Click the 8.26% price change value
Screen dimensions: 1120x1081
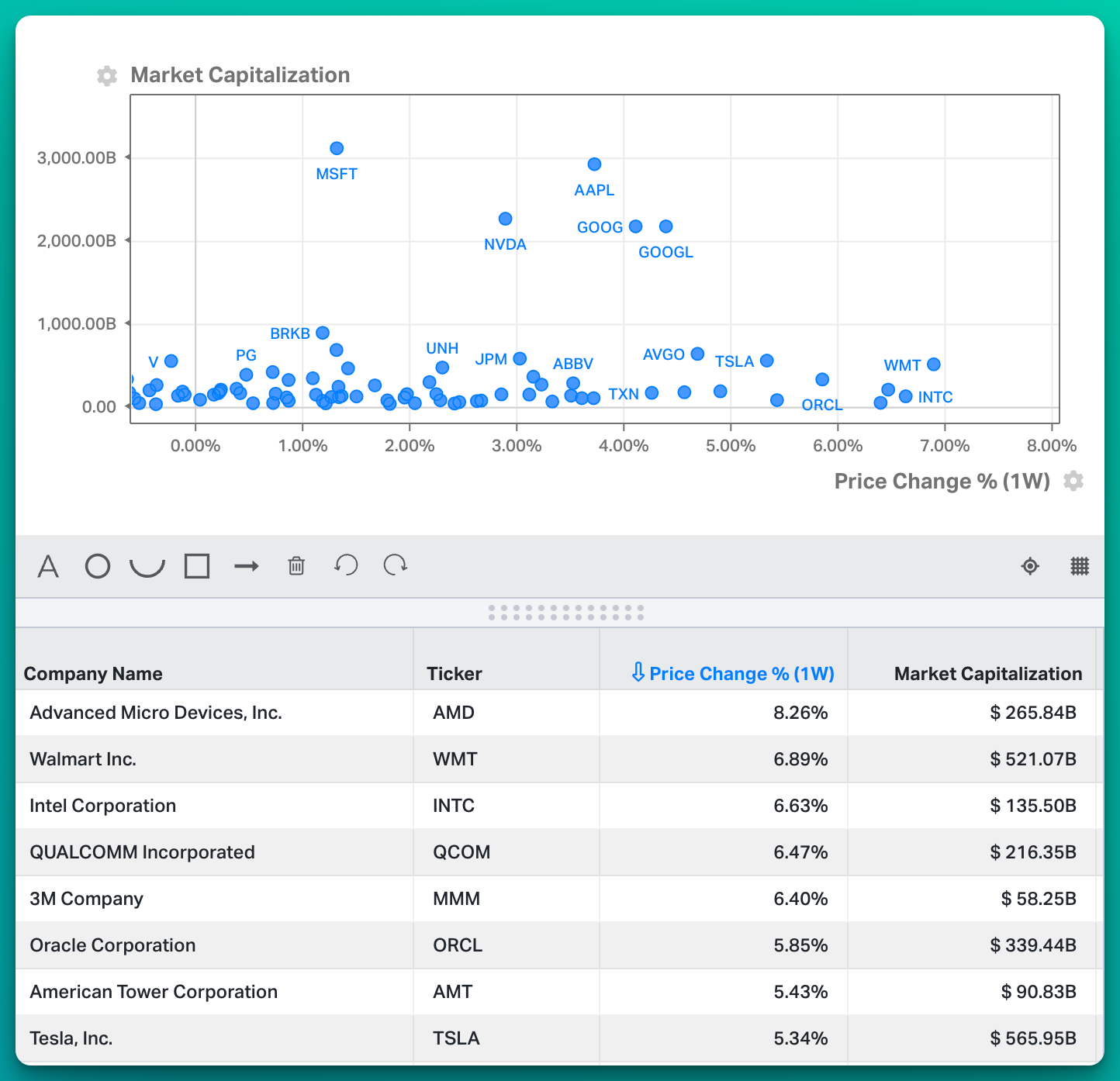point(800,713)
